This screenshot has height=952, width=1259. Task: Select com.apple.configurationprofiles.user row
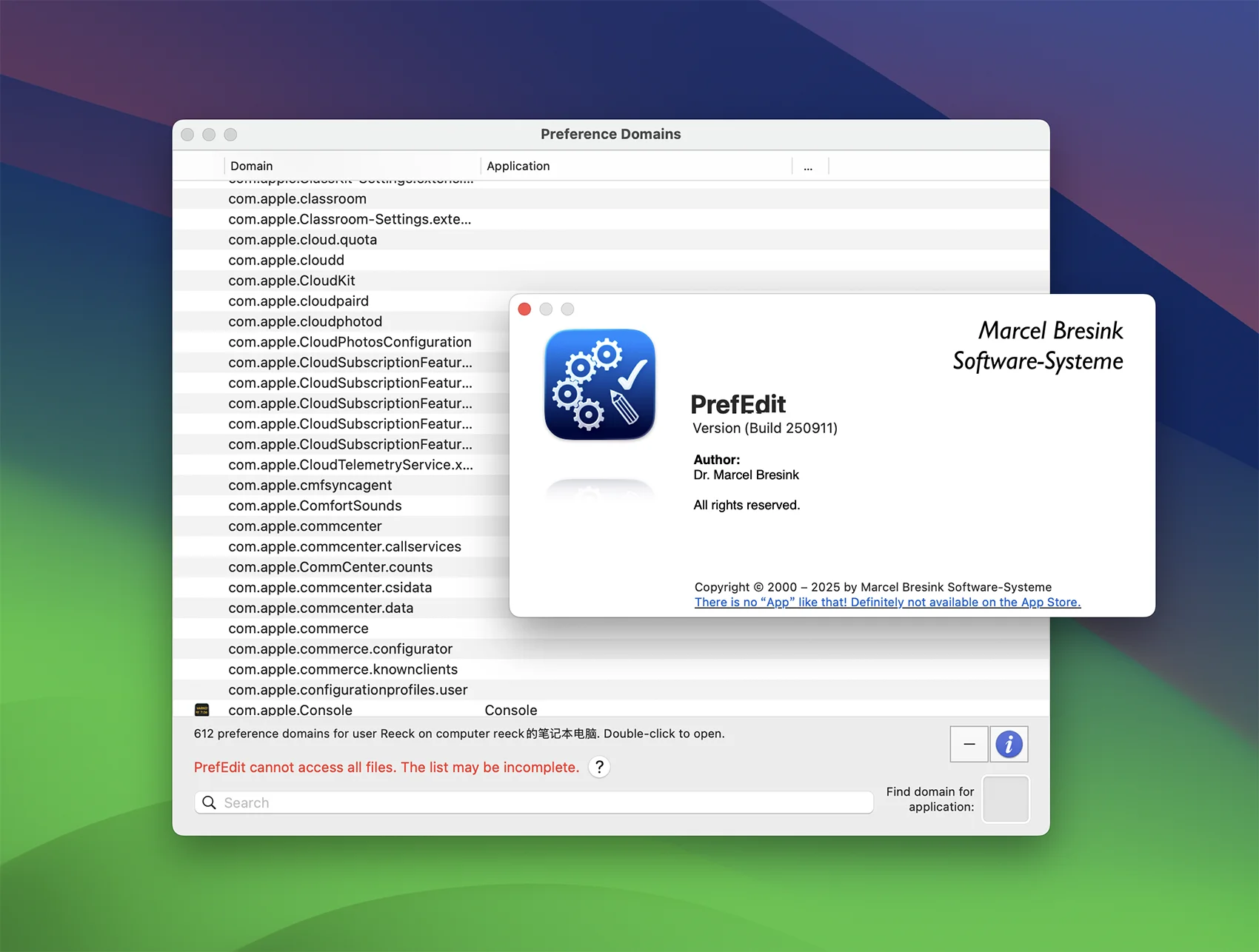tap(611, 690)
